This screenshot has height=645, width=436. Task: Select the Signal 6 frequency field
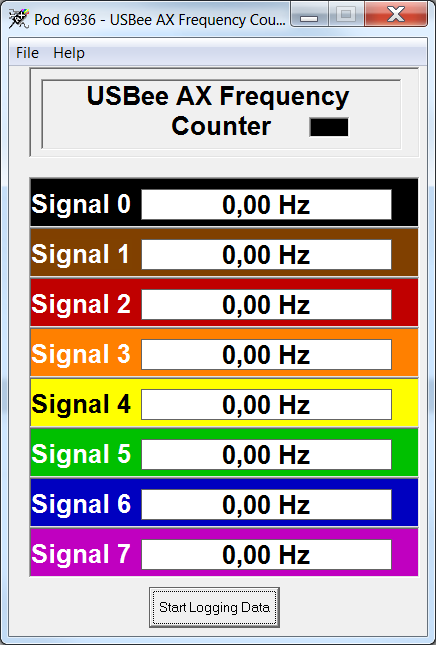[x=266, y=505]
